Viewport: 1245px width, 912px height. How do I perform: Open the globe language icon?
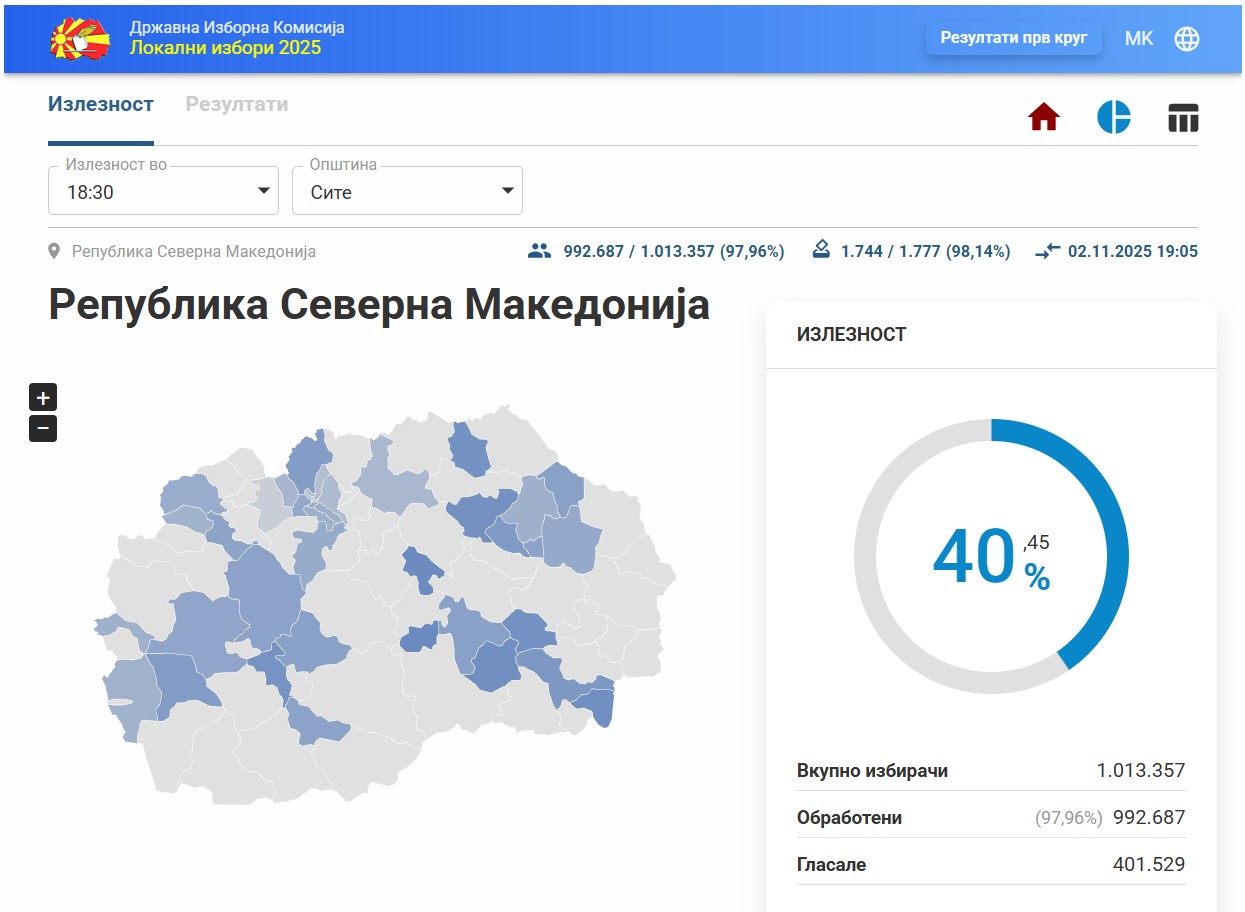pyautogui.click(x=1187, y=39)
